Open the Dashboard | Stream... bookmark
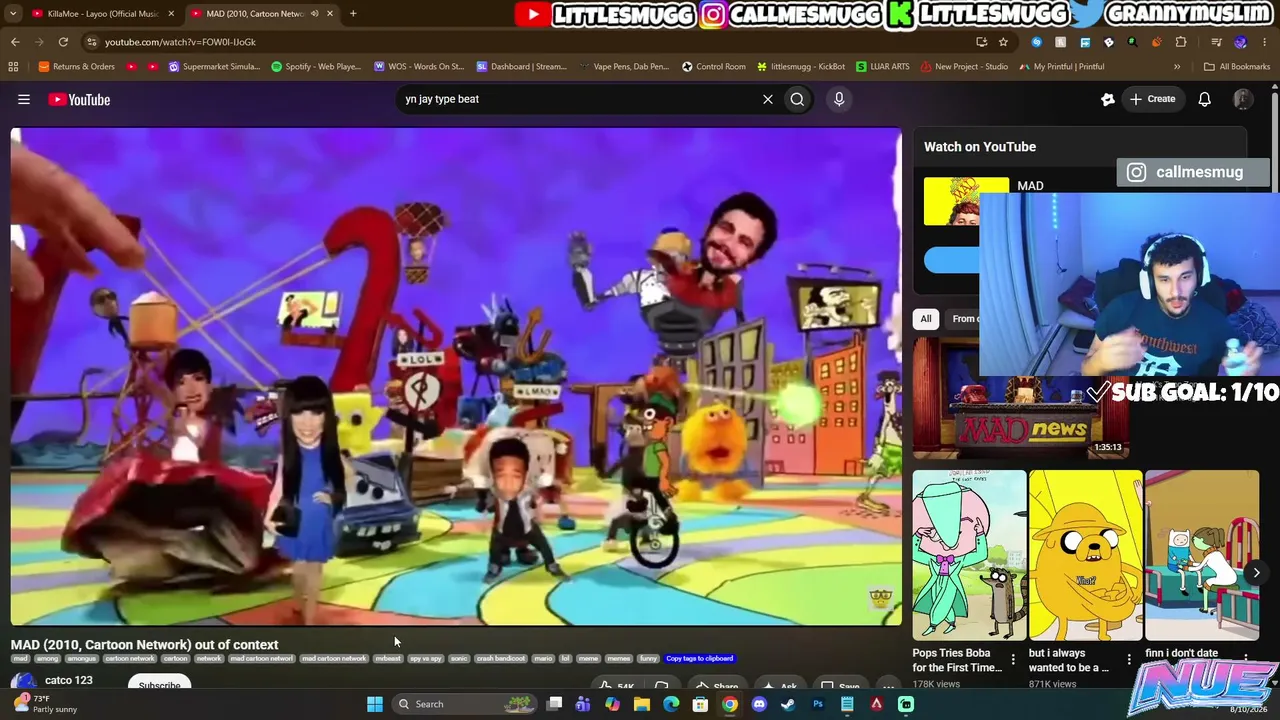Image resolution: width=1280 pixels, height=720 pixels. [x=522, y=67]
